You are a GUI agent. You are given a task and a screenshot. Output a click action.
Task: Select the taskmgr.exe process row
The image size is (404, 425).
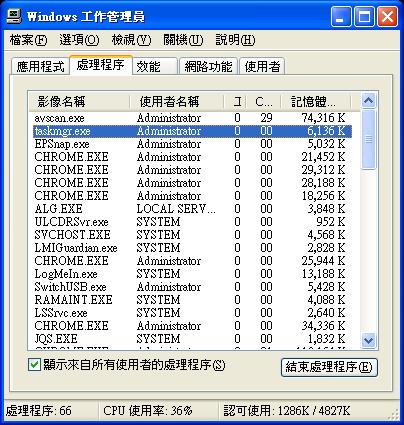pos(192,131)
